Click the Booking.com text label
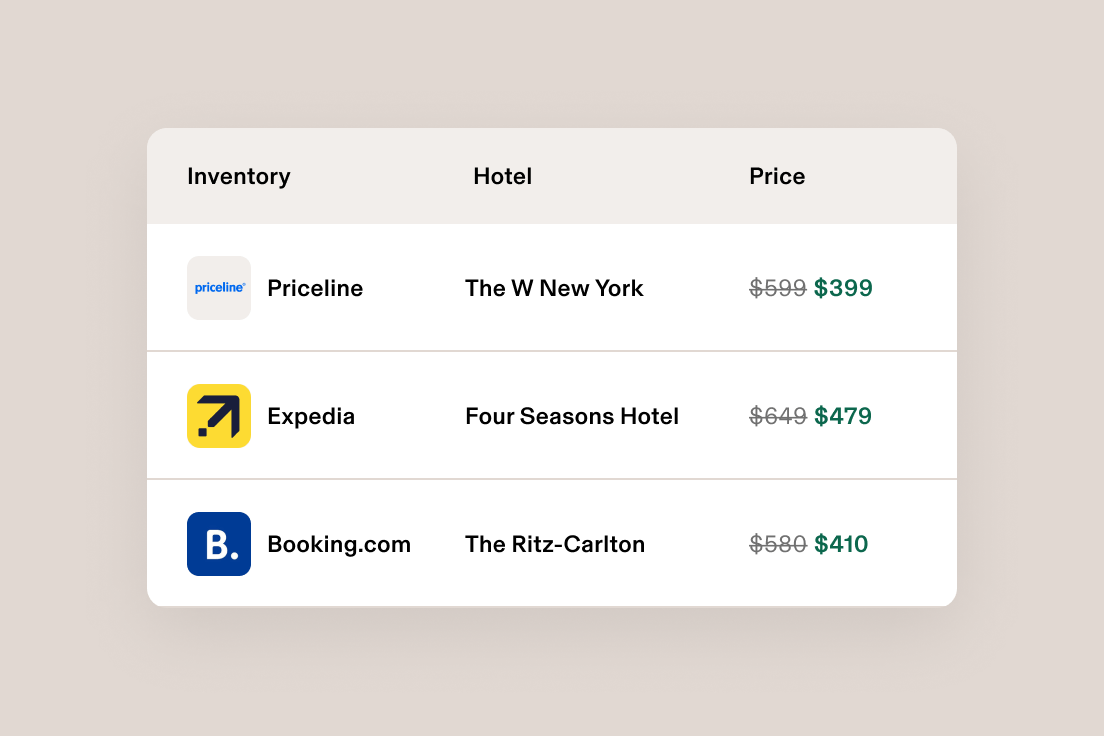Image resolution: width=1104 pixels, height=736 pixels. [x=339, y=544]
